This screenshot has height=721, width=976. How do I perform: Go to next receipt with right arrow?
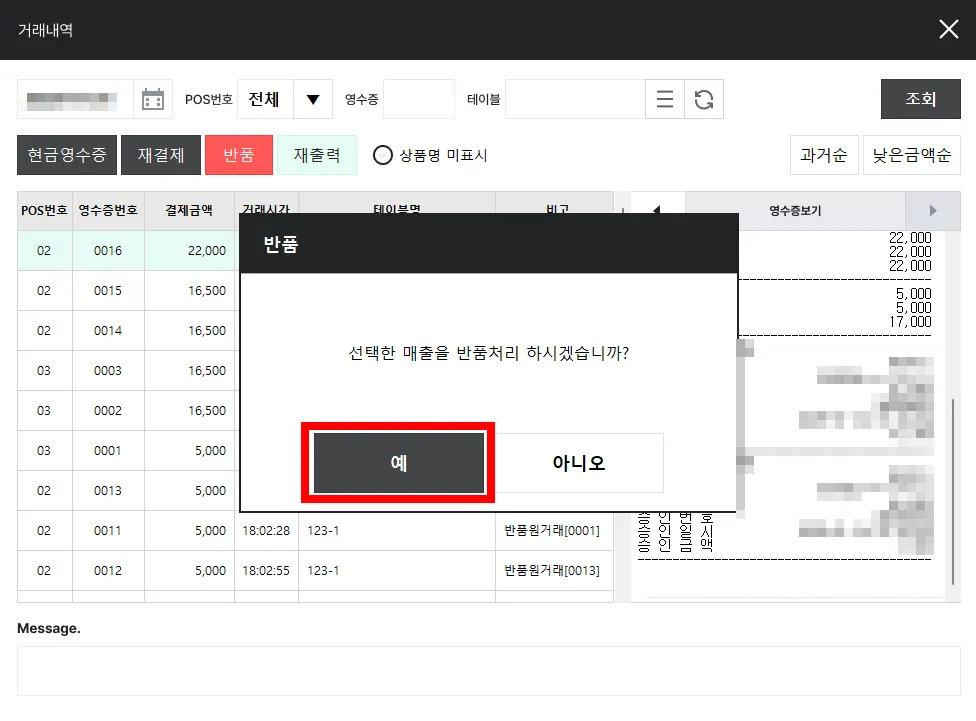click(932, 210)
